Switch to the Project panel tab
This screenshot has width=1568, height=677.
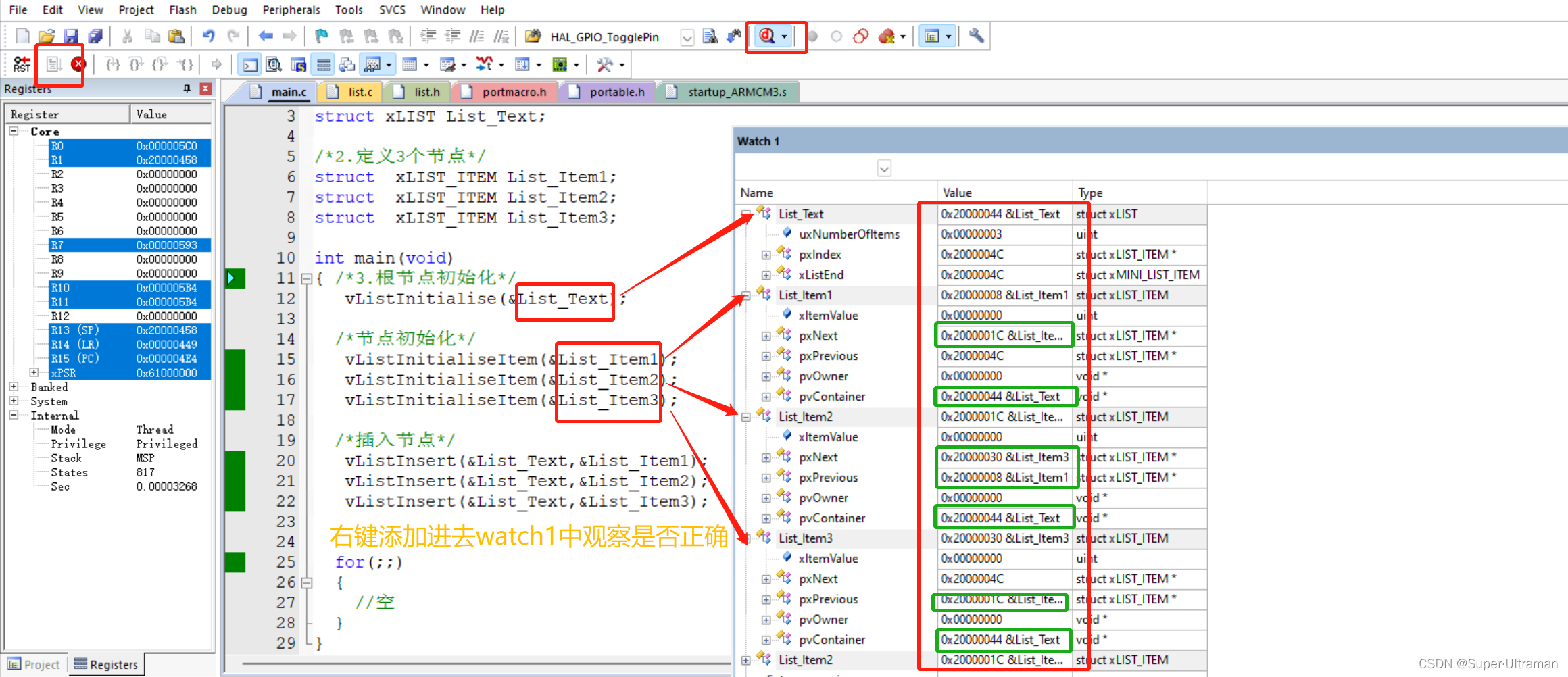(34, 664)
